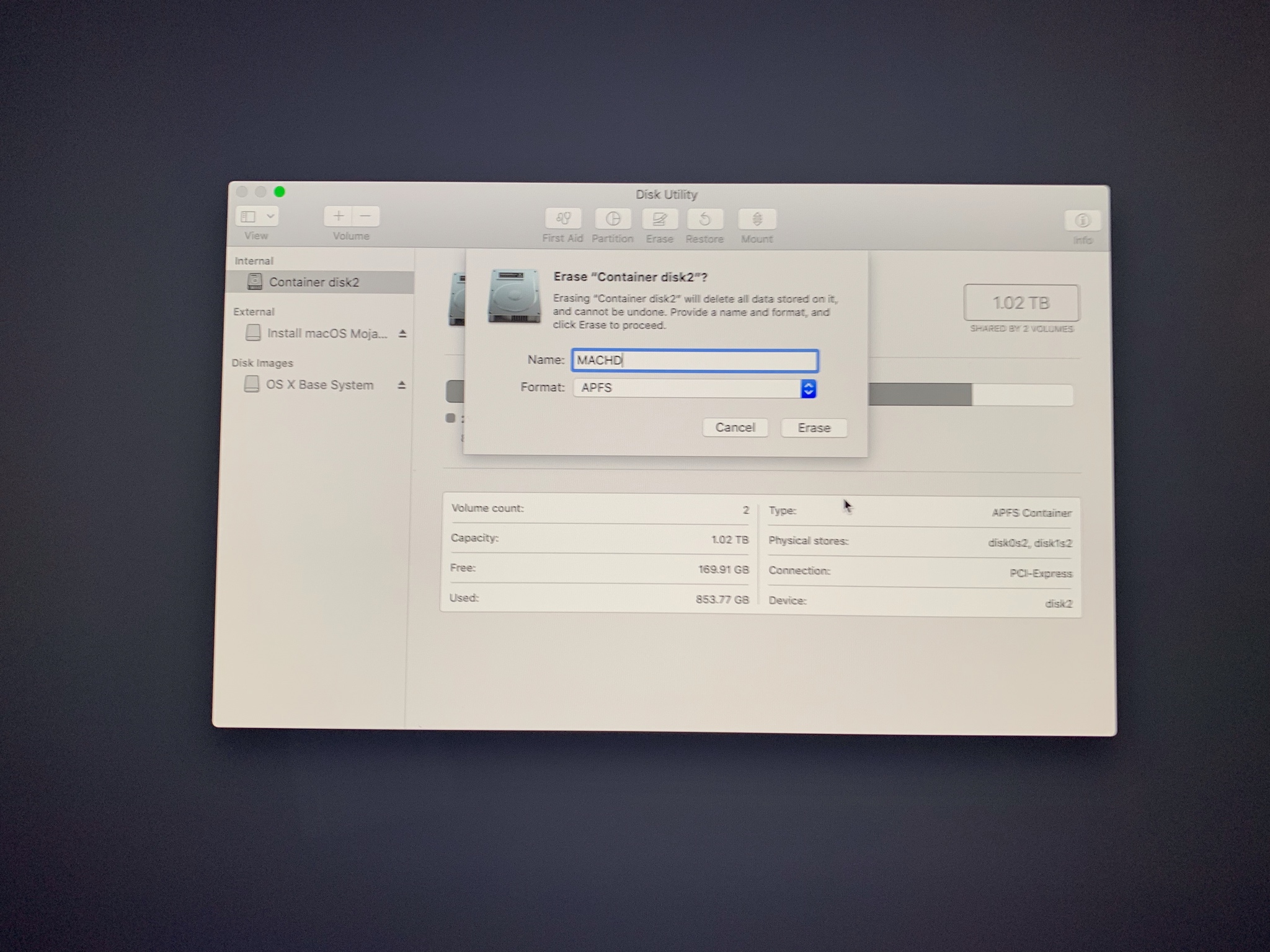Click the Mount toolbar icon
The width and height of the screenshot is (1270, 952).
coord(757,219)
